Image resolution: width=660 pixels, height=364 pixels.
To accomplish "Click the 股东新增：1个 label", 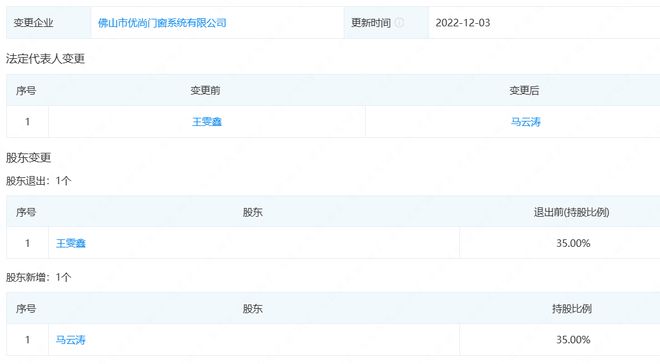I will (39, 277).
